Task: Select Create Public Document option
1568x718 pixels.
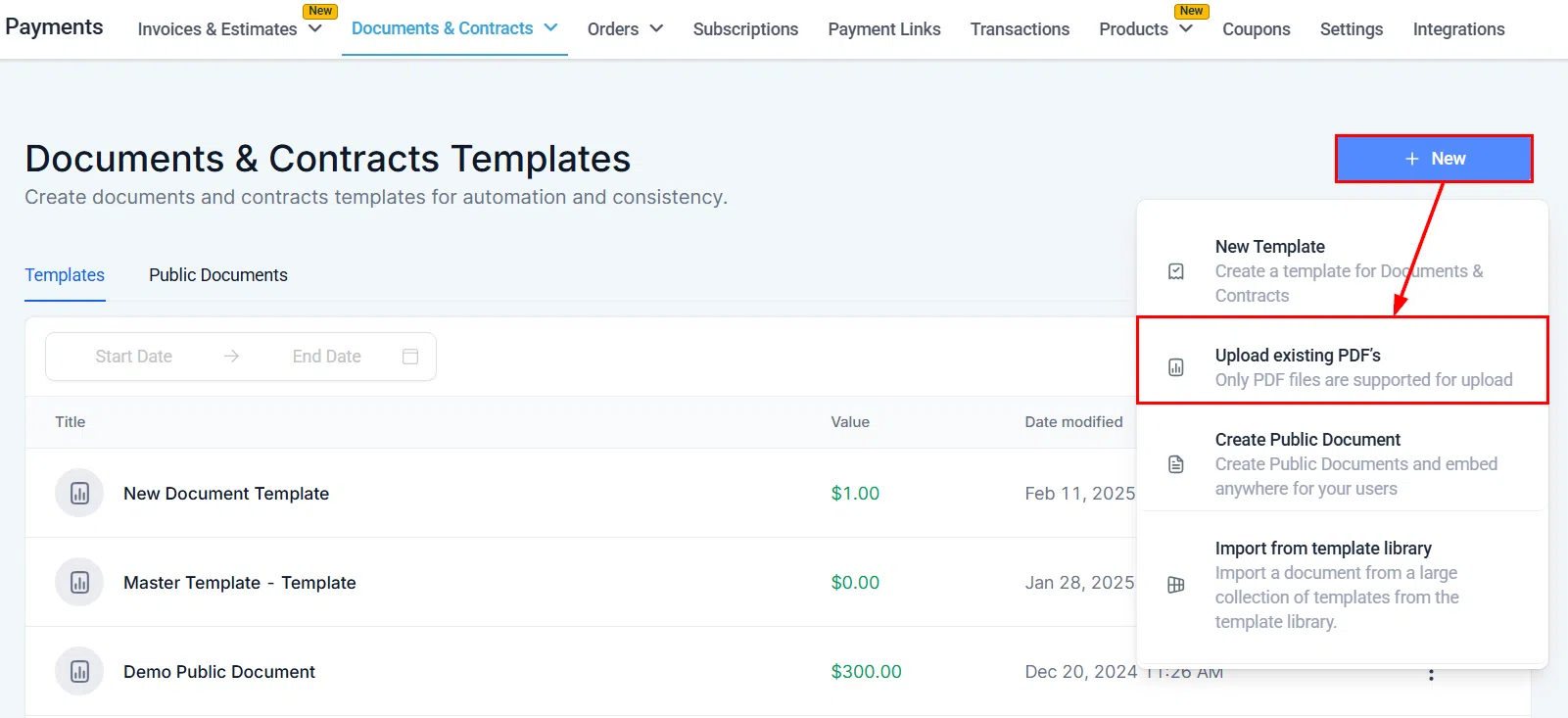Action: pyautogui.click(x=1343, y=463)
